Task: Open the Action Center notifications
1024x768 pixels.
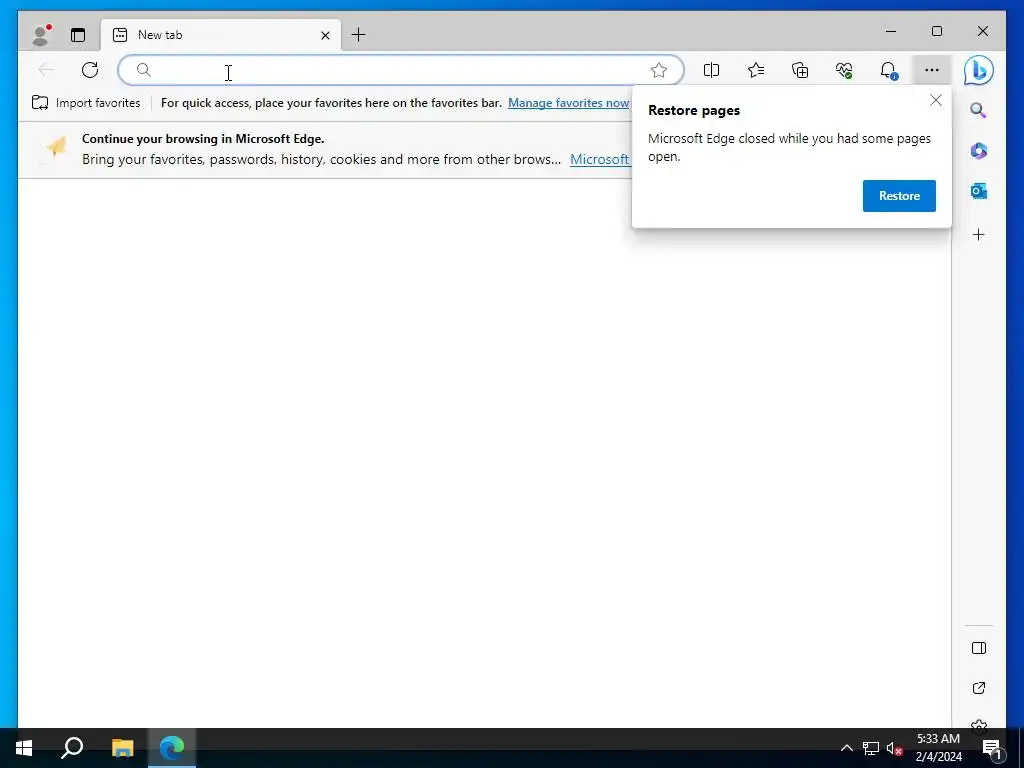Action: (992, 749)
